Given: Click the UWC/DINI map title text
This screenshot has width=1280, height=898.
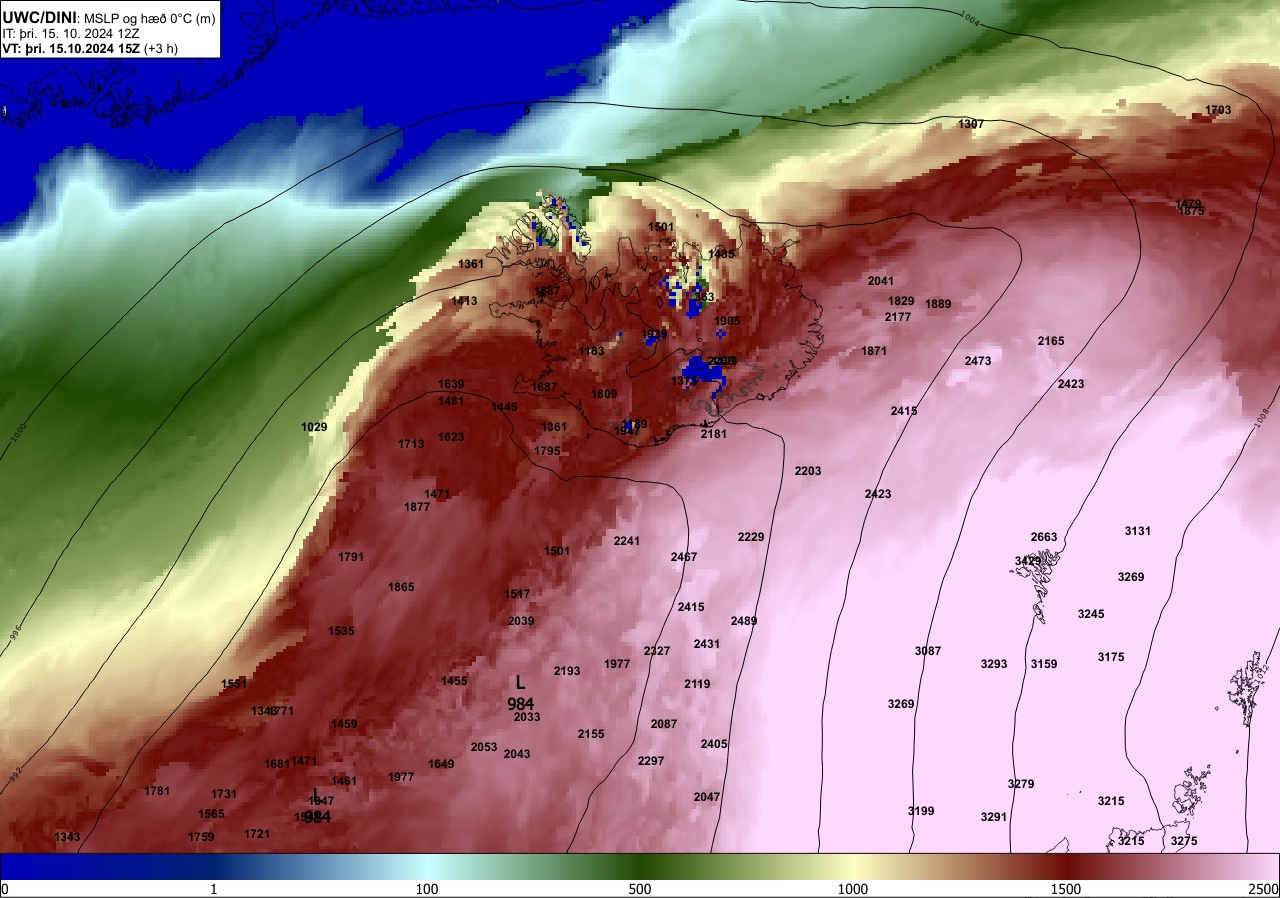Looking at the screenshot, I should coord(39,17).
